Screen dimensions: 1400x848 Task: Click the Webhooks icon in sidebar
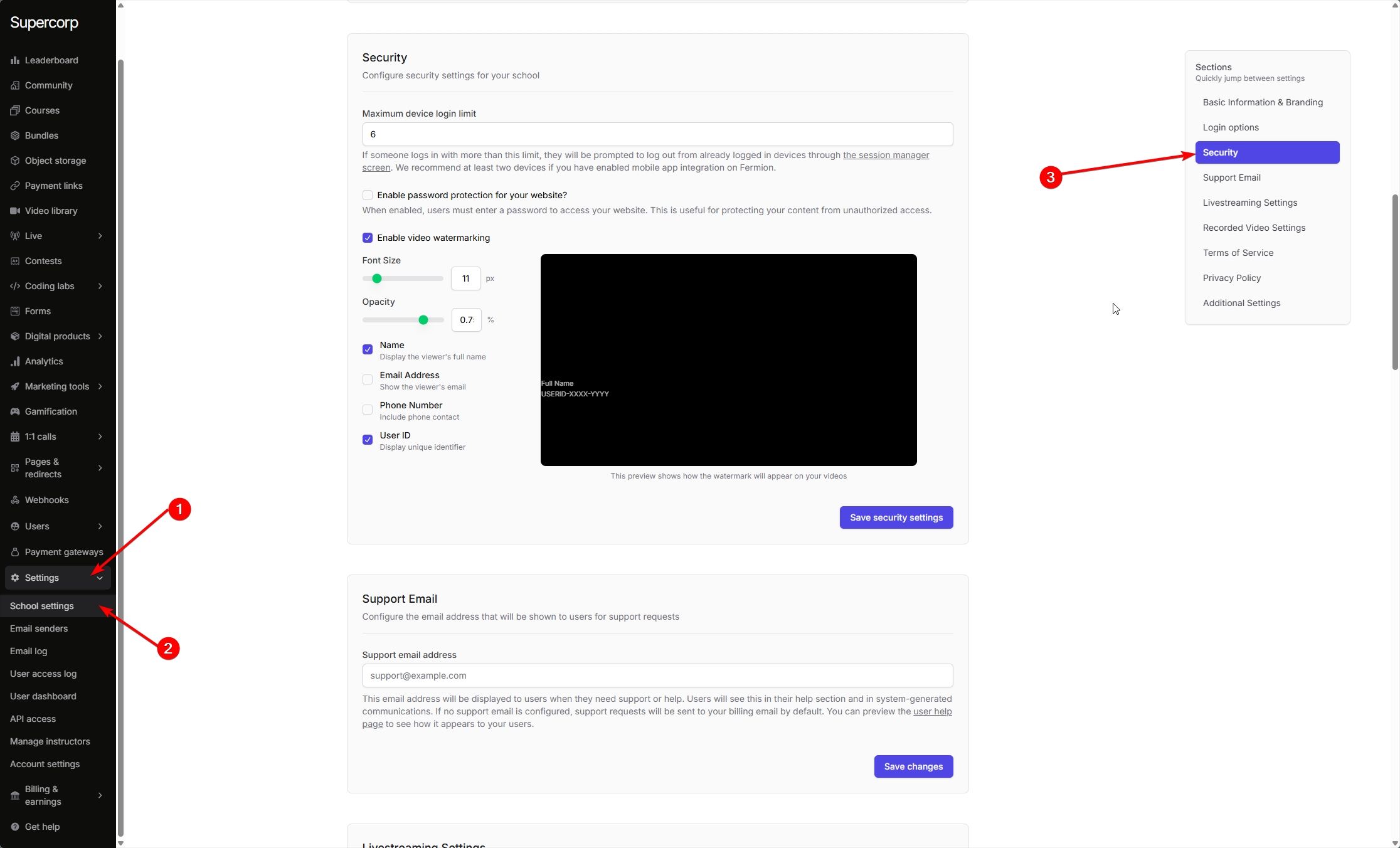click(15, 500)
